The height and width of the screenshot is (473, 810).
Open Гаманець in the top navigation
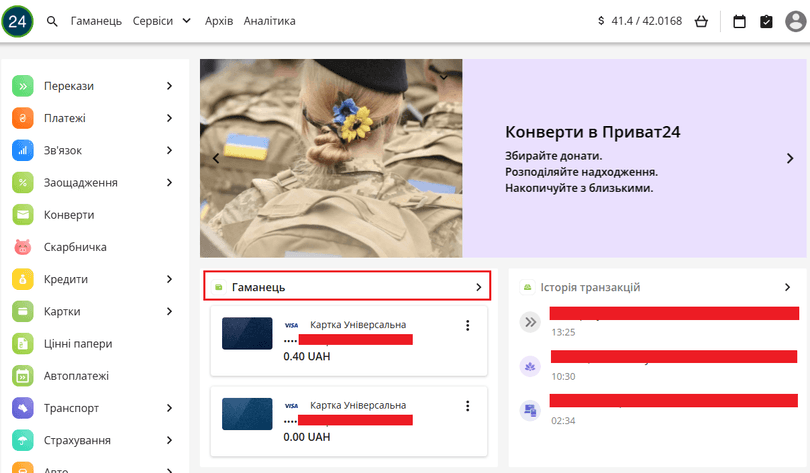(96, 21)
